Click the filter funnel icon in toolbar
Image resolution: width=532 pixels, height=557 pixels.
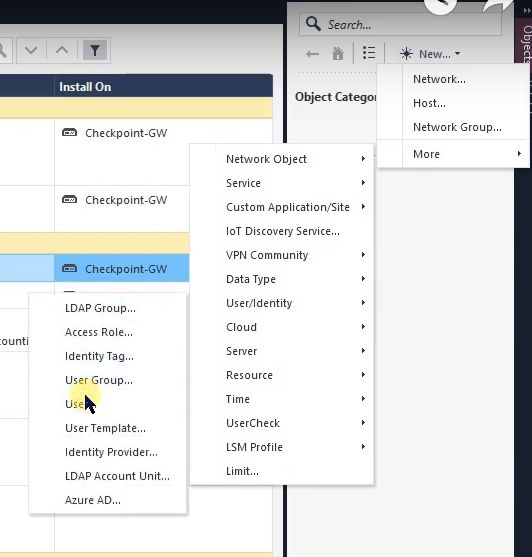[94, 50]
